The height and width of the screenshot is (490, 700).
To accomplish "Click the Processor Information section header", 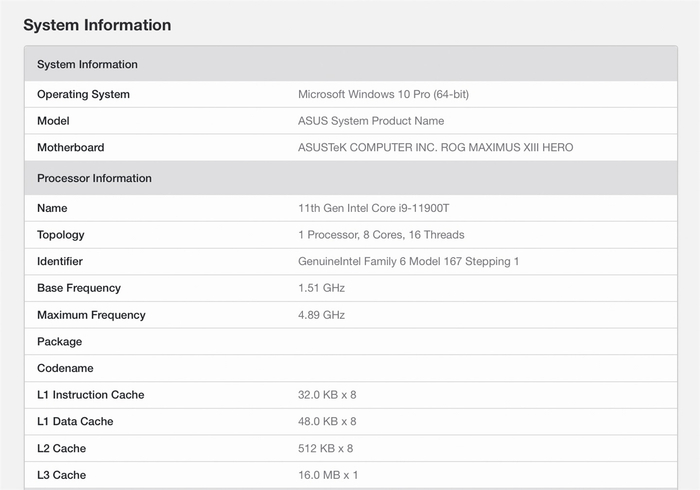I will coord(94,178).
